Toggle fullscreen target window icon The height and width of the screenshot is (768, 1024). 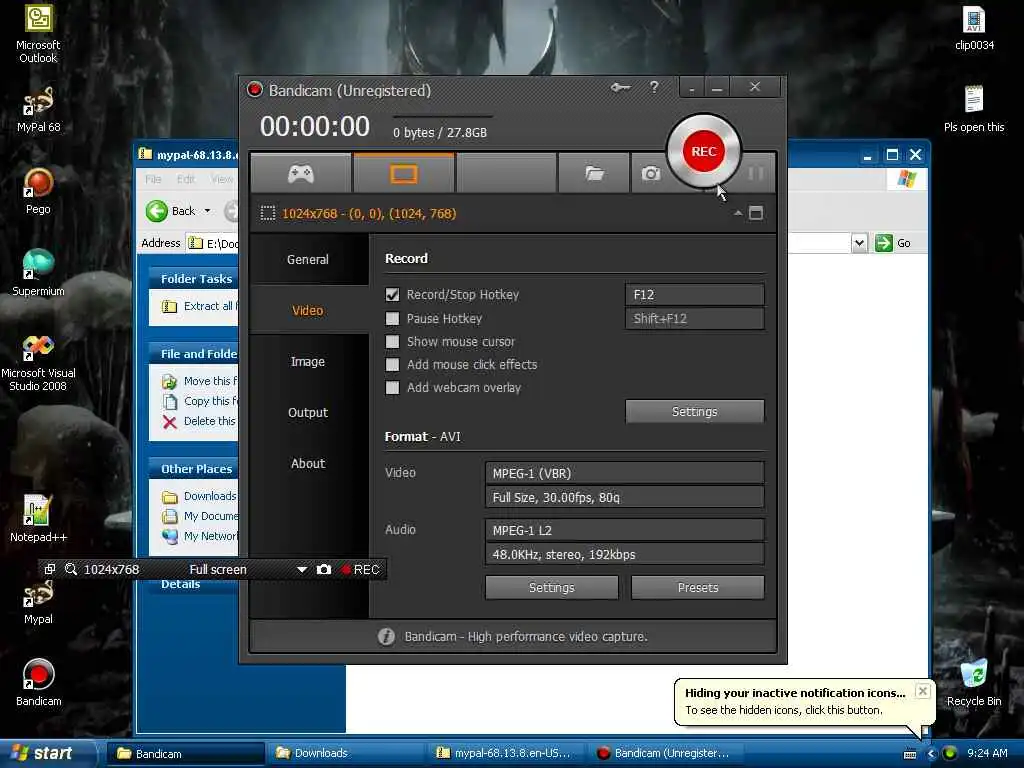(756, 213)
